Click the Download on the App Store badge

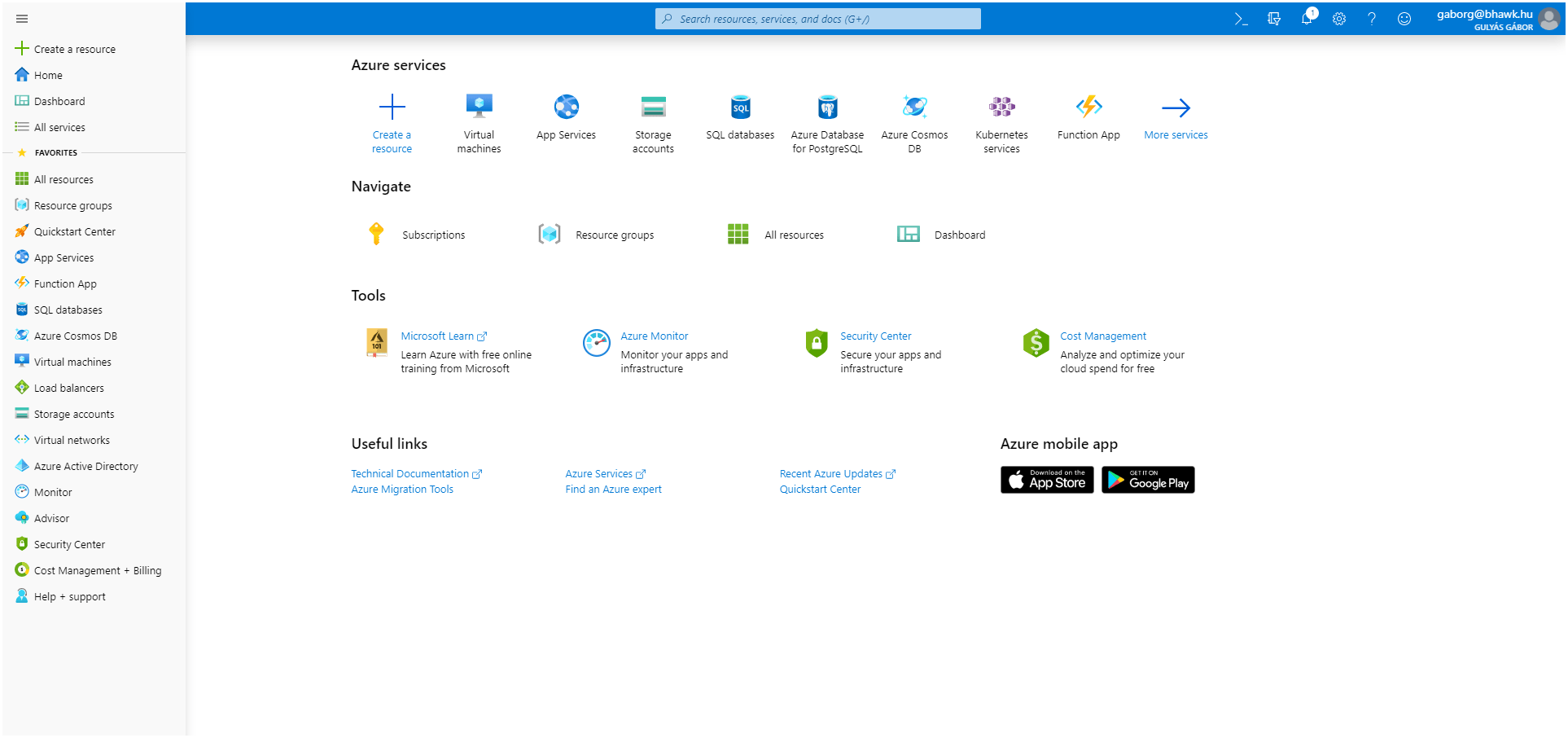point(1047,480)
